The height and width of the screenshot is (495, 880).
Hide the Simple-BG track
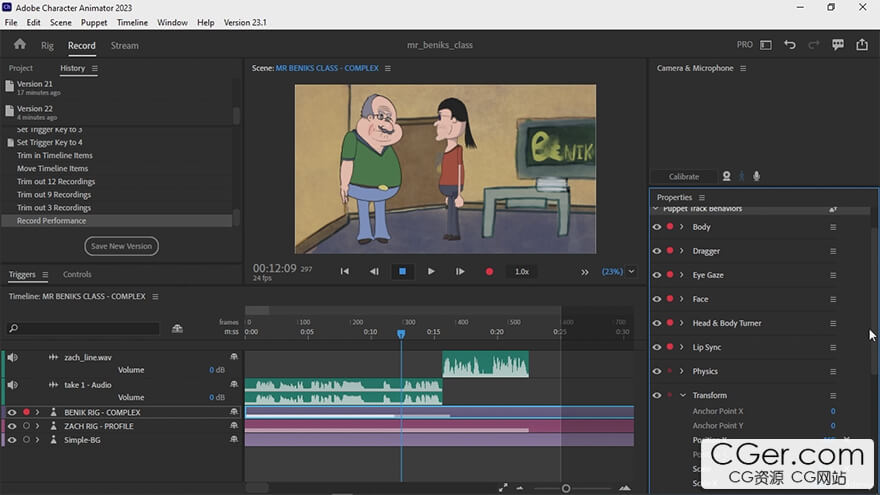coord(12,440)
